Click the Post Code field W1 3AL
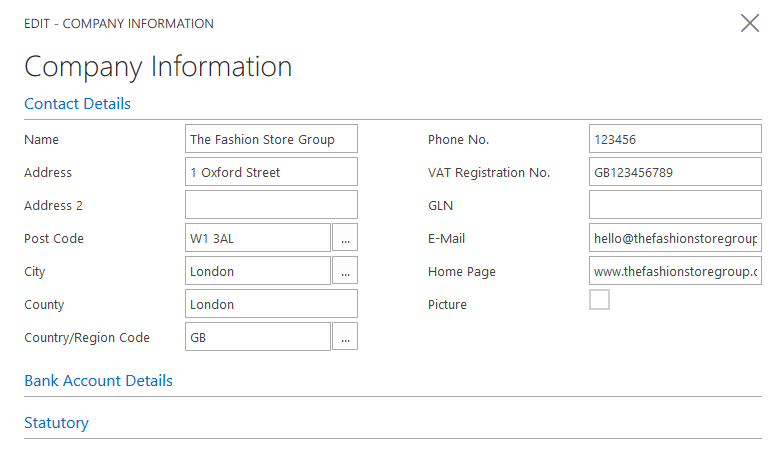 [257, 238]
